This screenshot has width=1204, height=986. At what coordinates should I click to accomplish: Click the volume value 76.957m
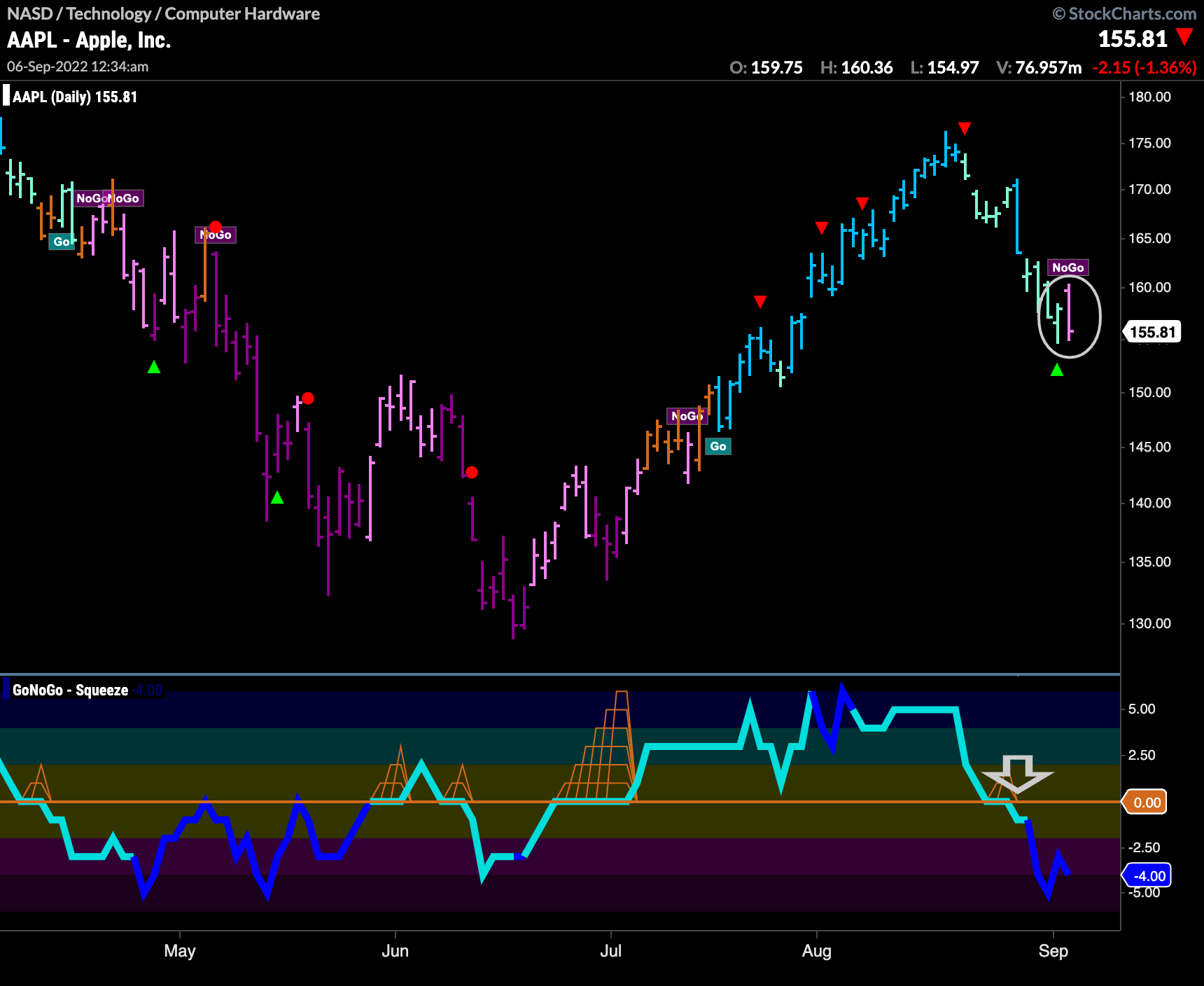1048,68
